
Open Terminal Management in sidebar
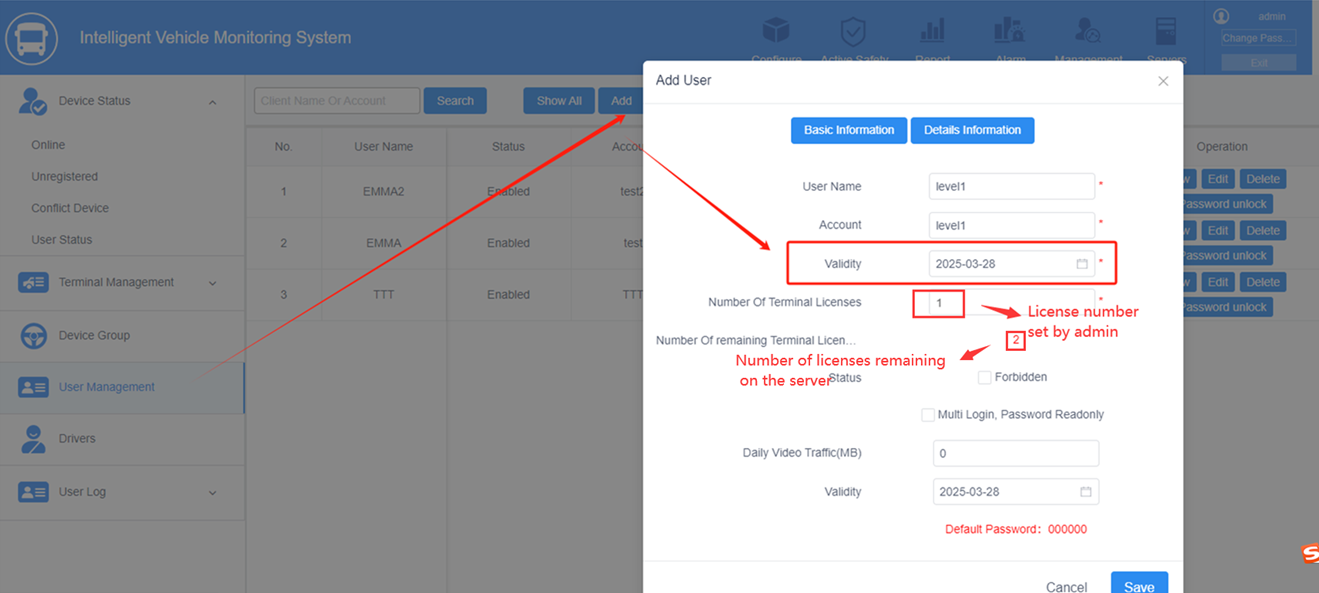[116, 282]
